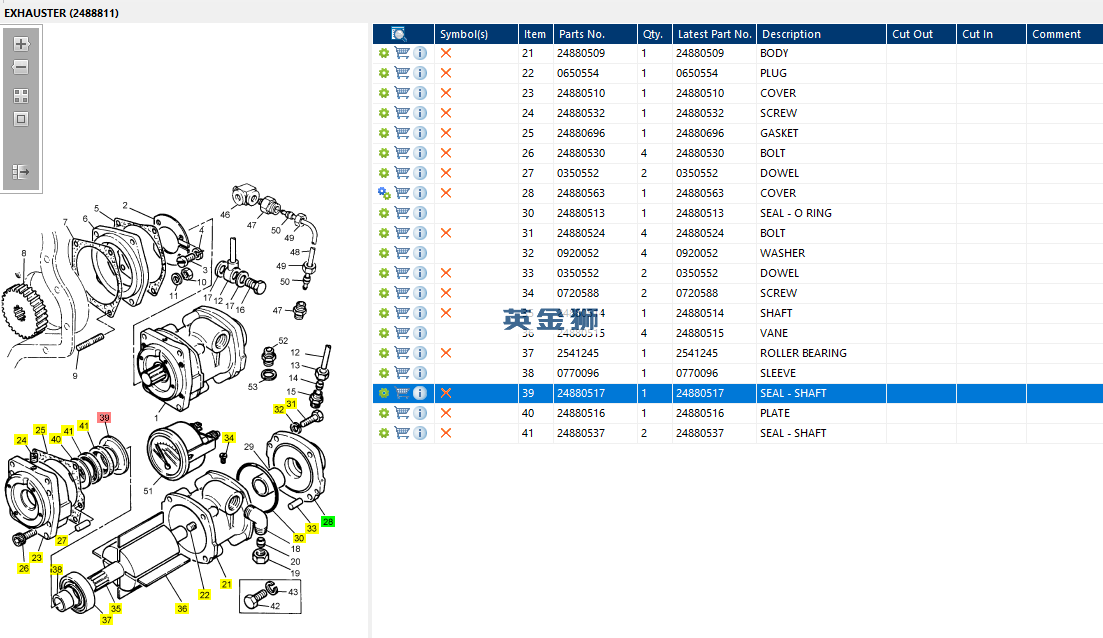This screenshot has width=1103, height=638.
Task: Sort by the Item column header
Action: 536,34
